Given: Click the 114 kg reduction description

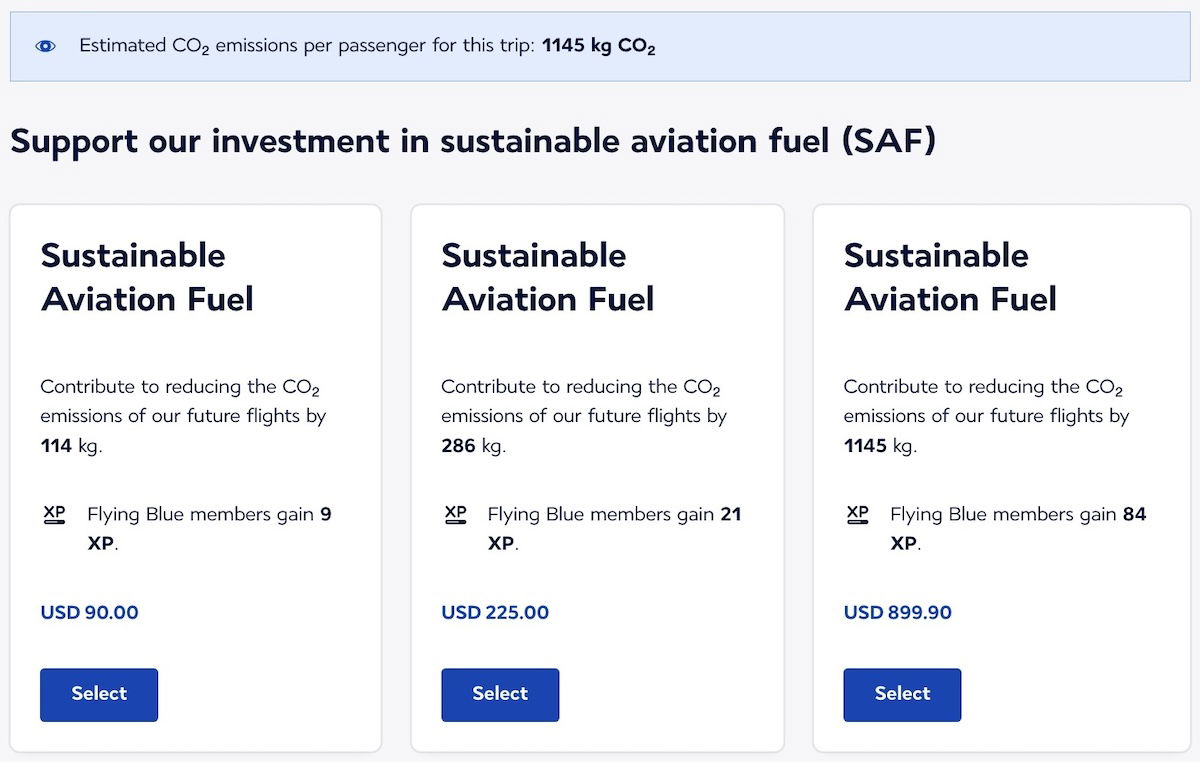Looking at the screenshot, I should (183, 416).
